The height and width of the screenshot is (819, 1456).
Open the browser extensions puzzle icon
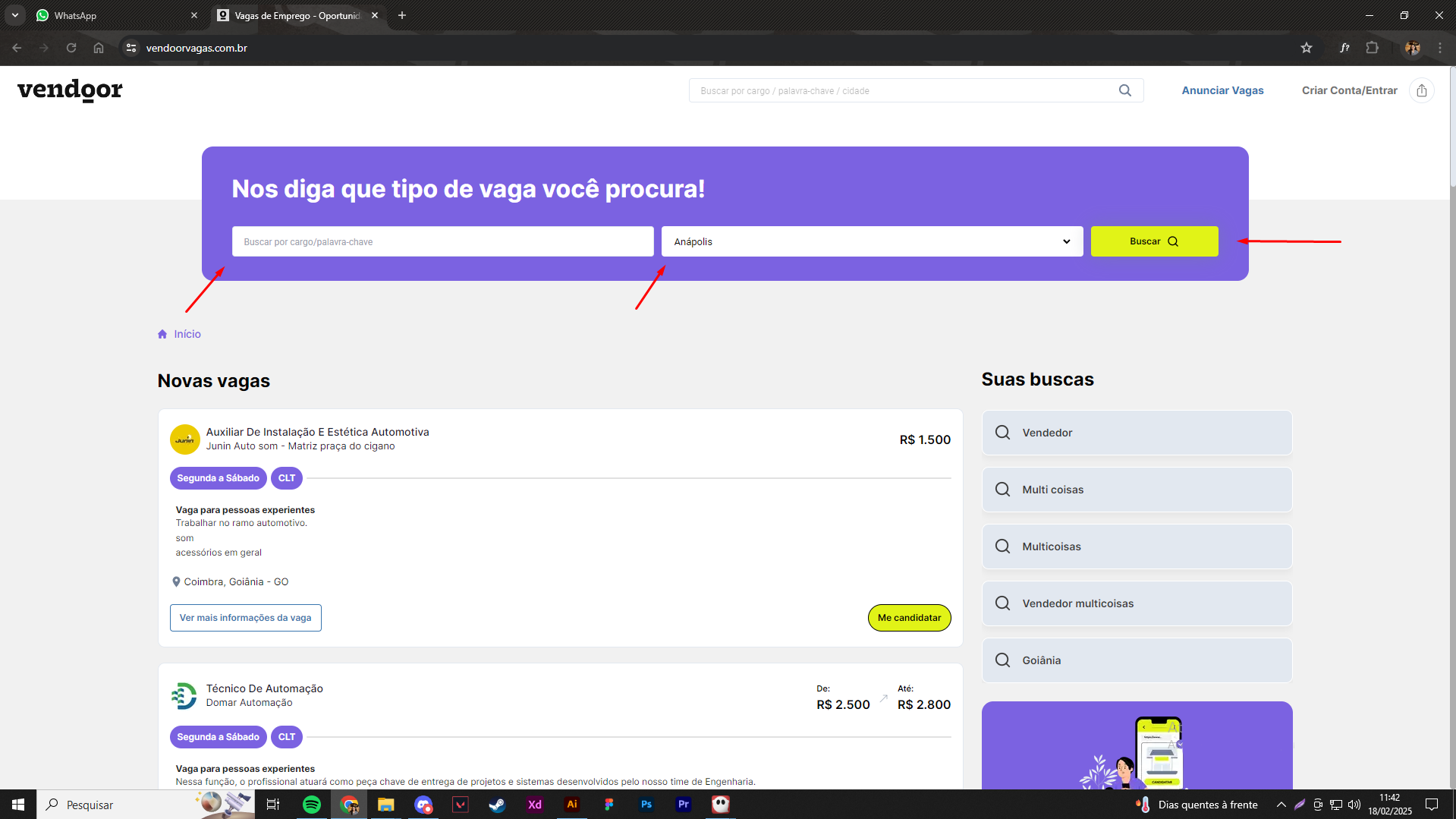(x=1372, y=48)
